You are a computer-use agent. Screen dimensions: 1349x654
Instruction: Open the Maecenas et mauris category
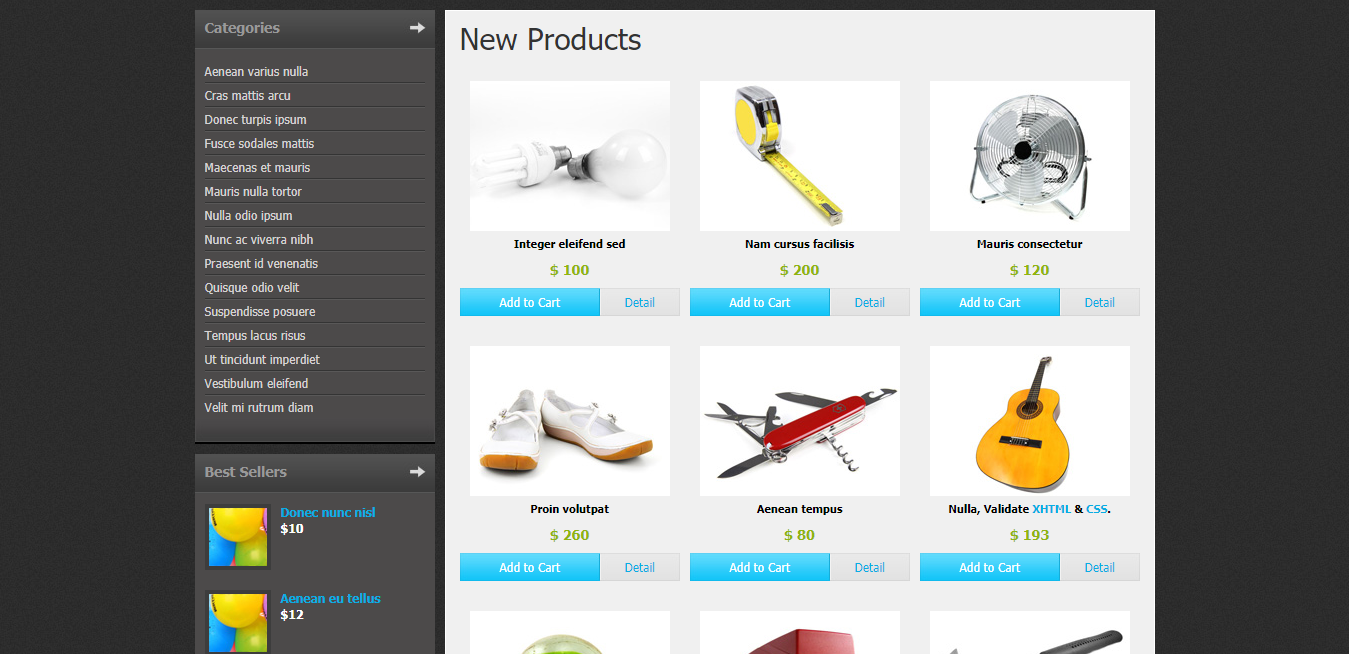pyautogui.click(x=257, y=168)
